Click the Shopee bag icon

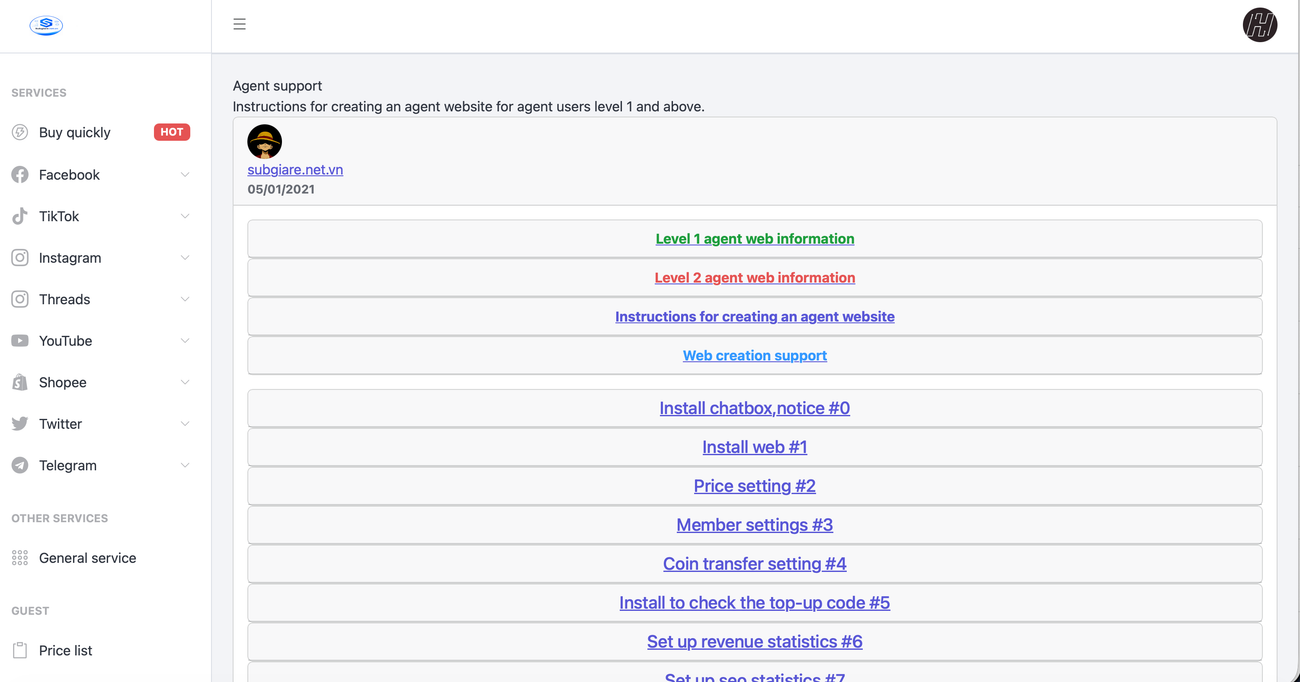[20, 382]
